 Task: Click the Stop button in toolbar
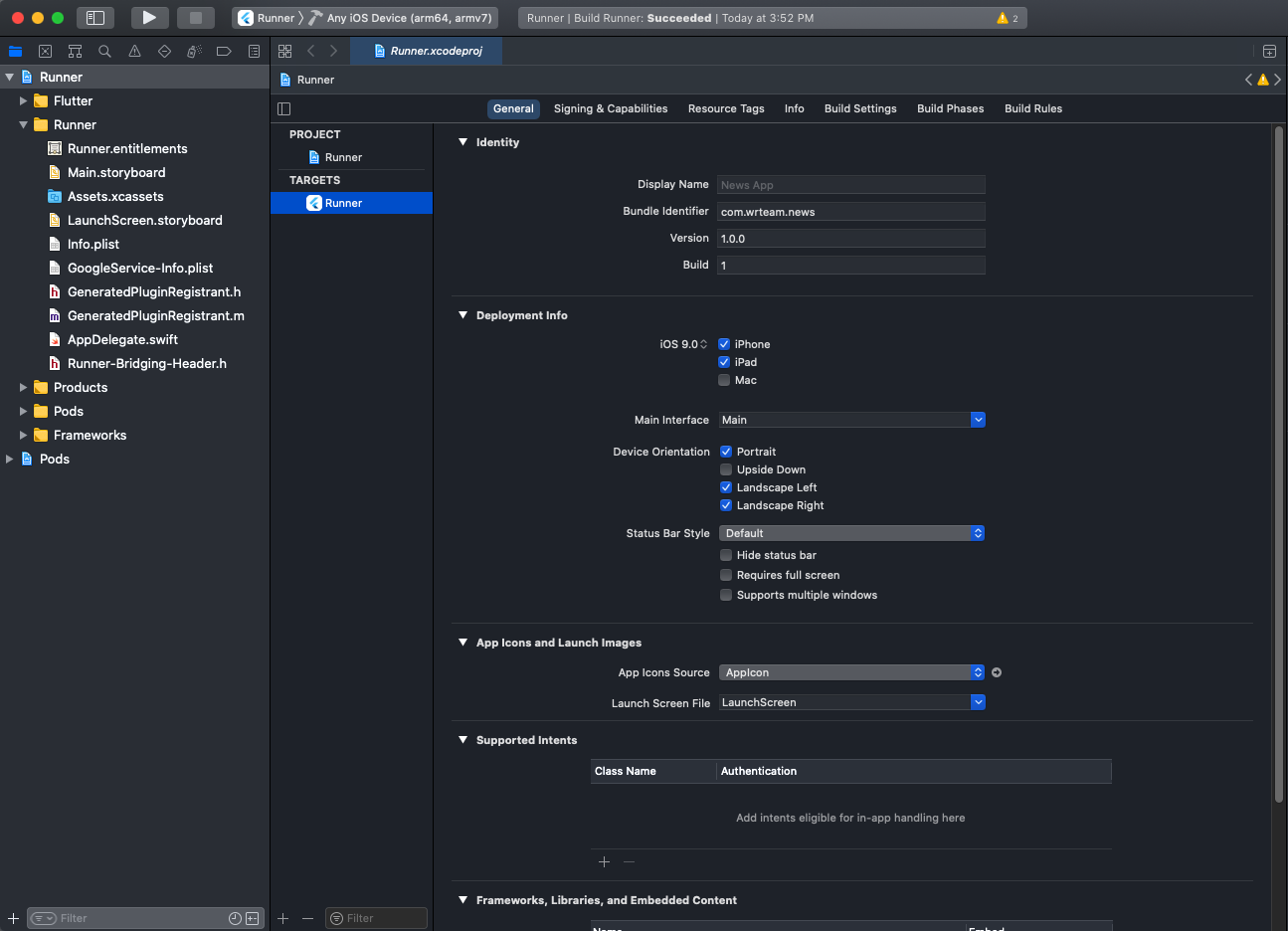pos(196,18)
